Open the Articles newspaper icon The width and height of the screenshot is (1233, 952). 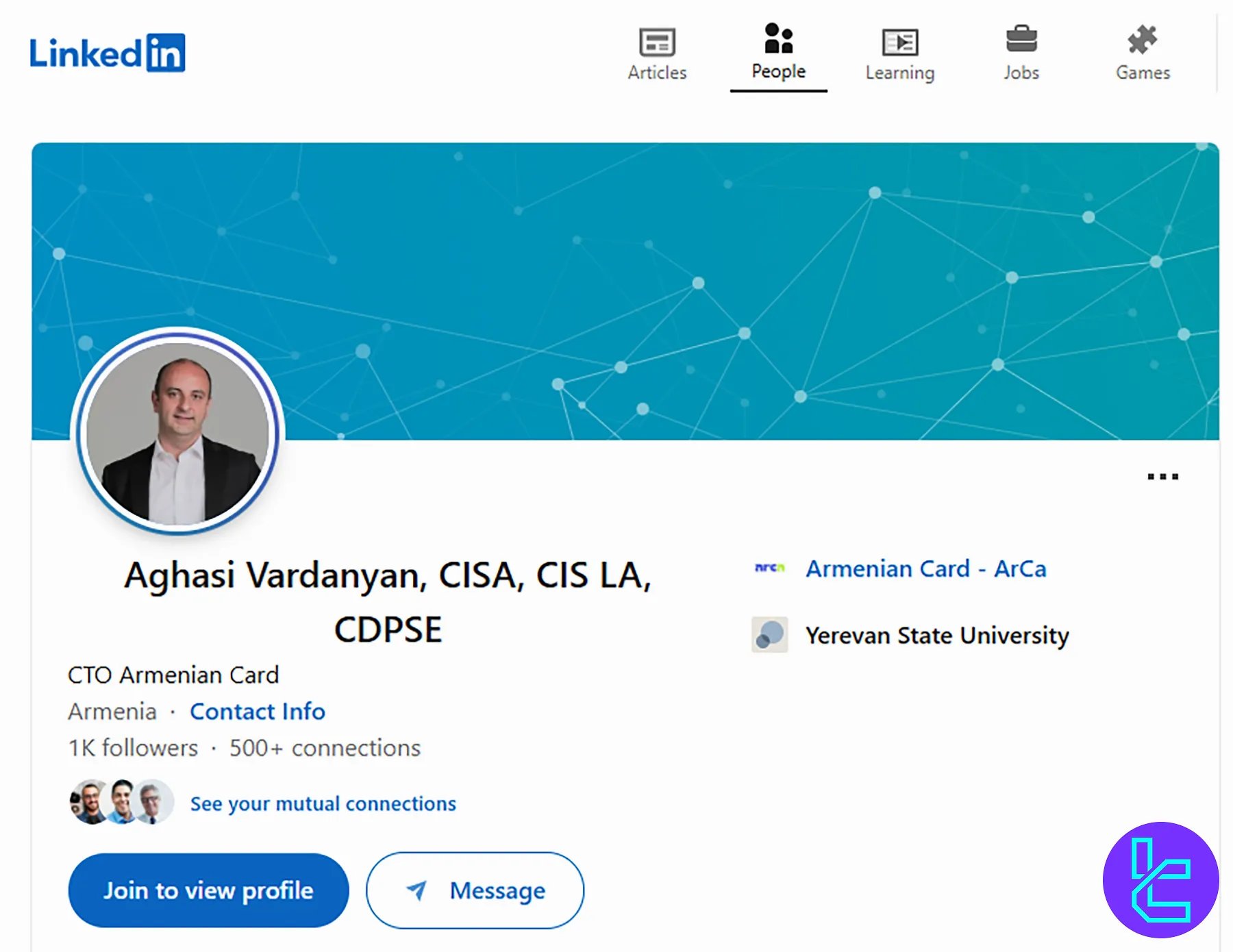[657, 42]
